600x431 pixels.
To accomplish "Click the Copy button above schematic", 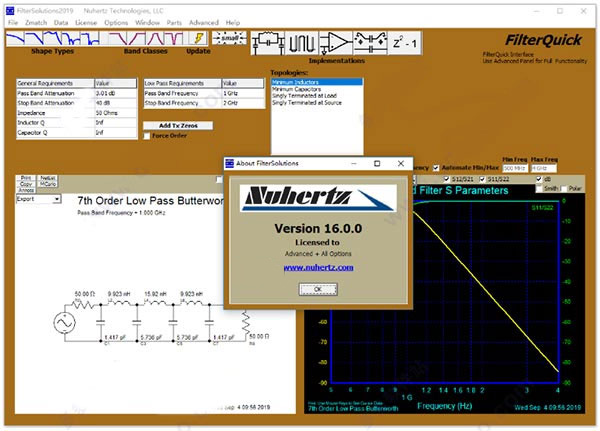I will click(x=26, y=184).
